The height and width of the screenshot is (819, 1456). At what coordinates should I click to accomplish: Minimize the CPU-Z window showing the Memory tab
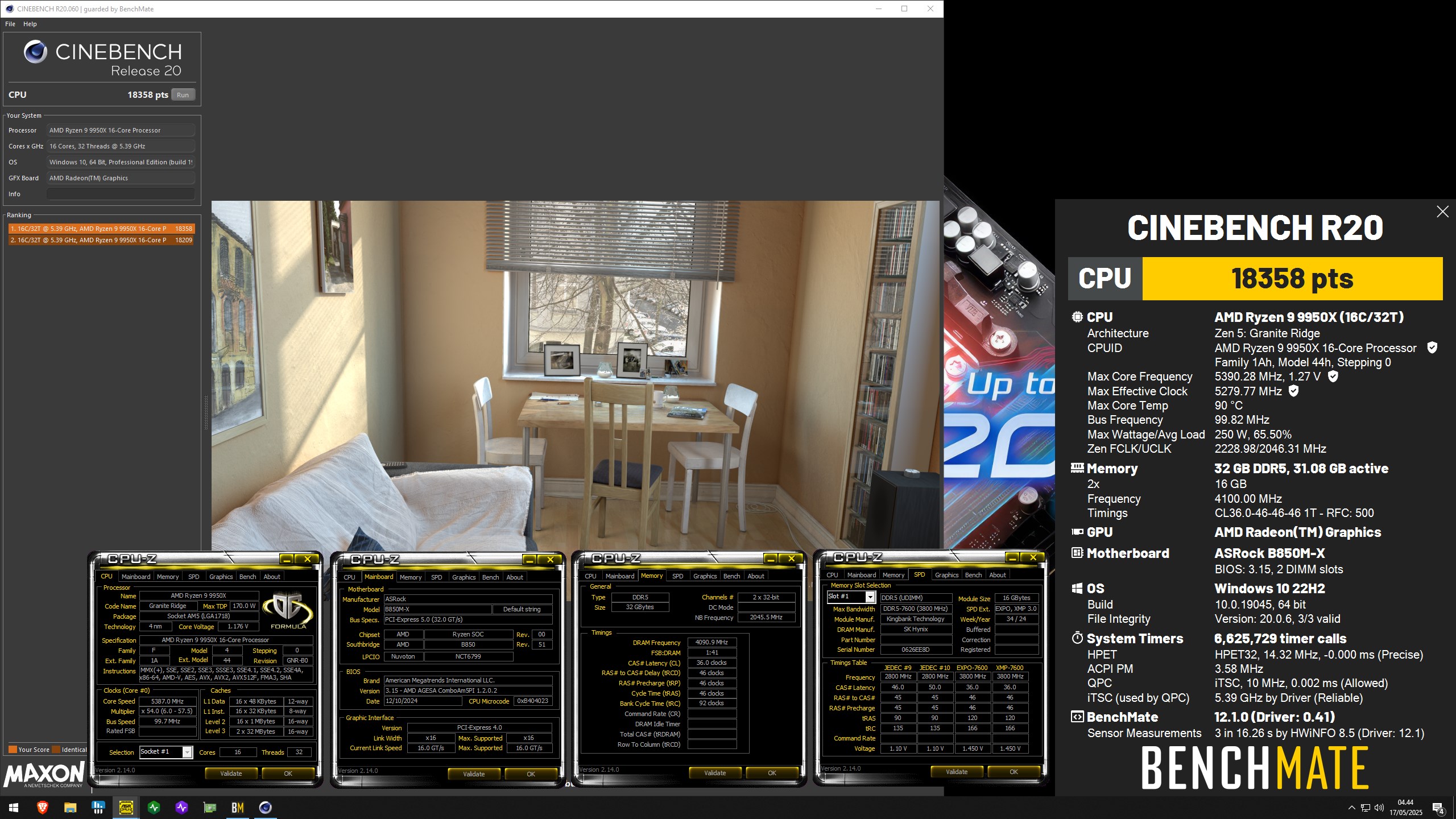pyautogui.click(x=770, y=559)
